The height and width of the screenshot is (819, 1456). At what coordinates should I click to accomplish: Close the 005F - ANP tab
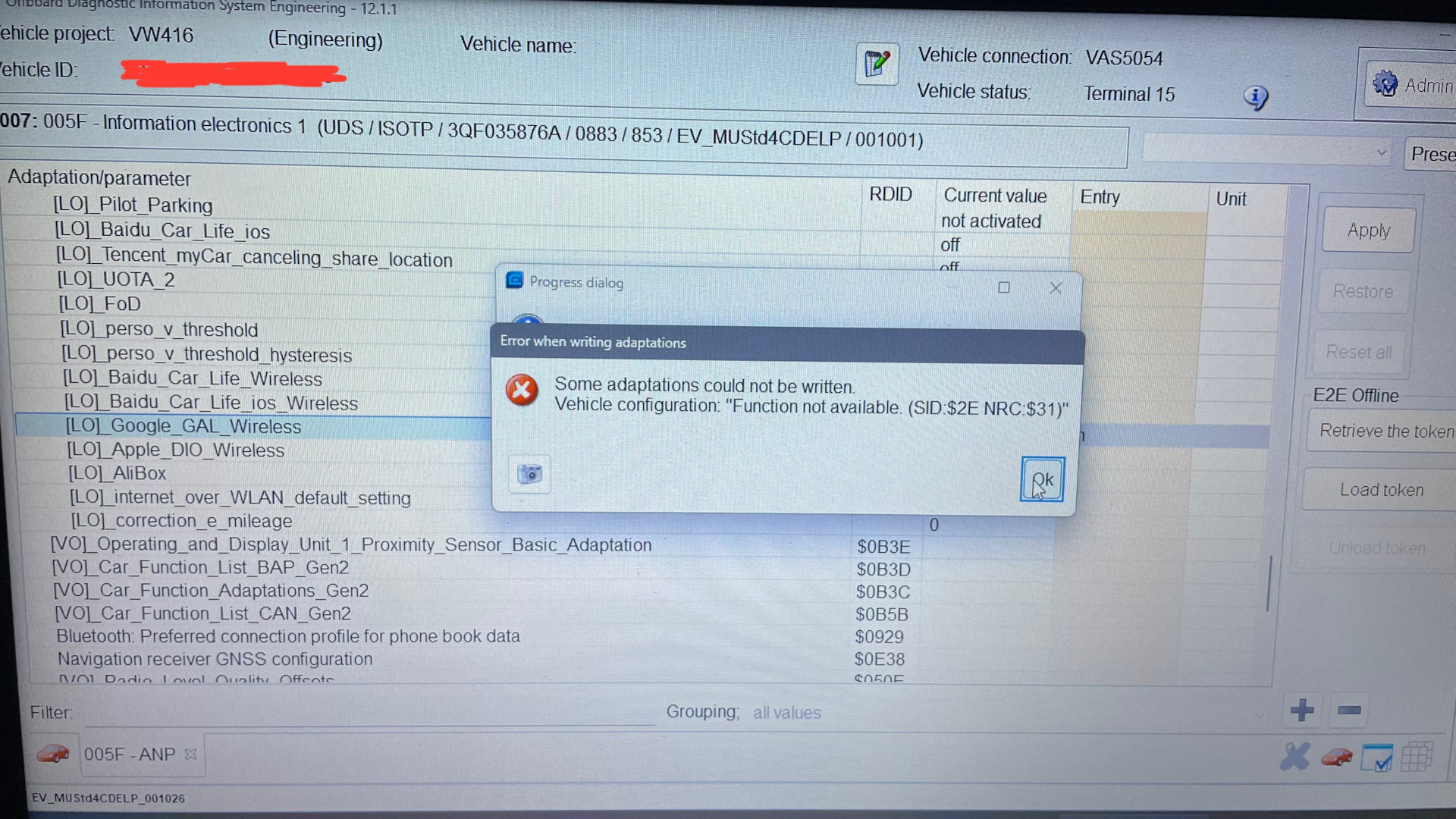click(x=189, y=754)
